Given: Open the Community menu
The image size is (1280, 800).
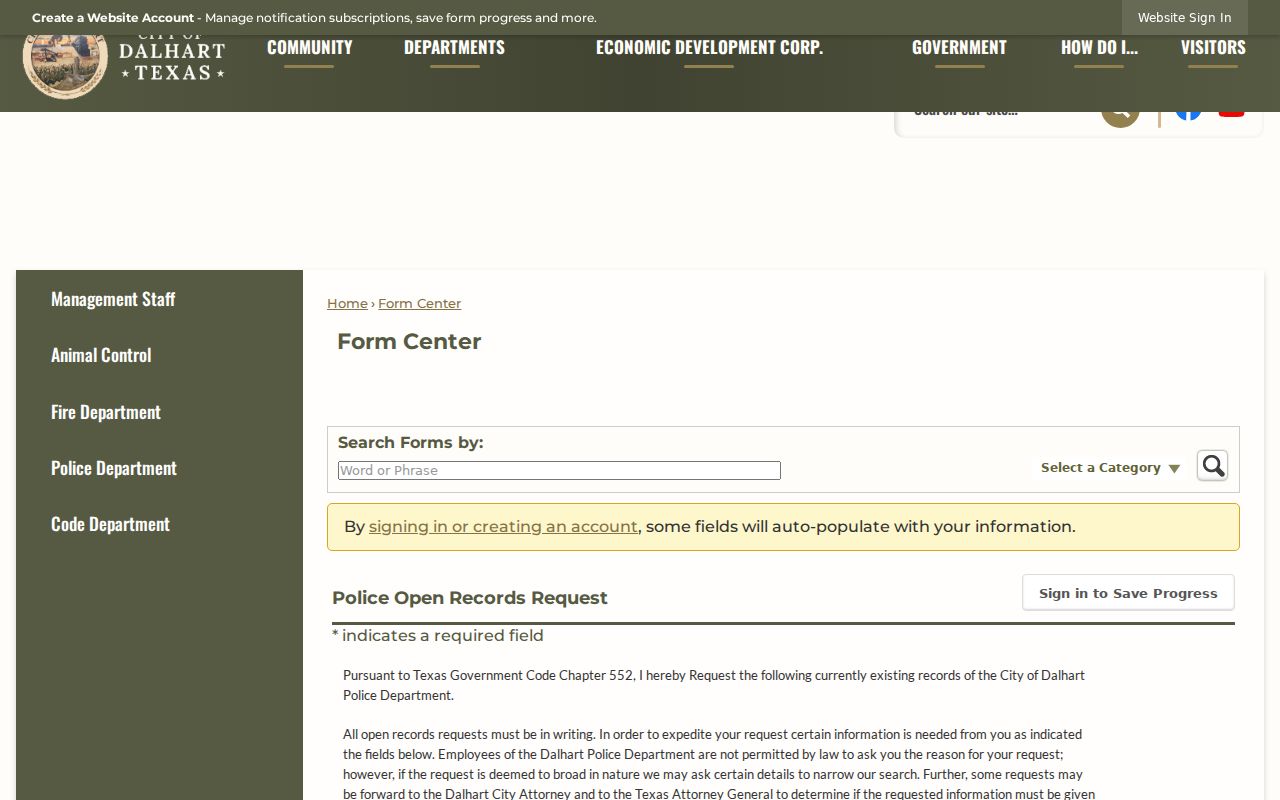Looking at the screenshot, I should (x=309, y=48).
